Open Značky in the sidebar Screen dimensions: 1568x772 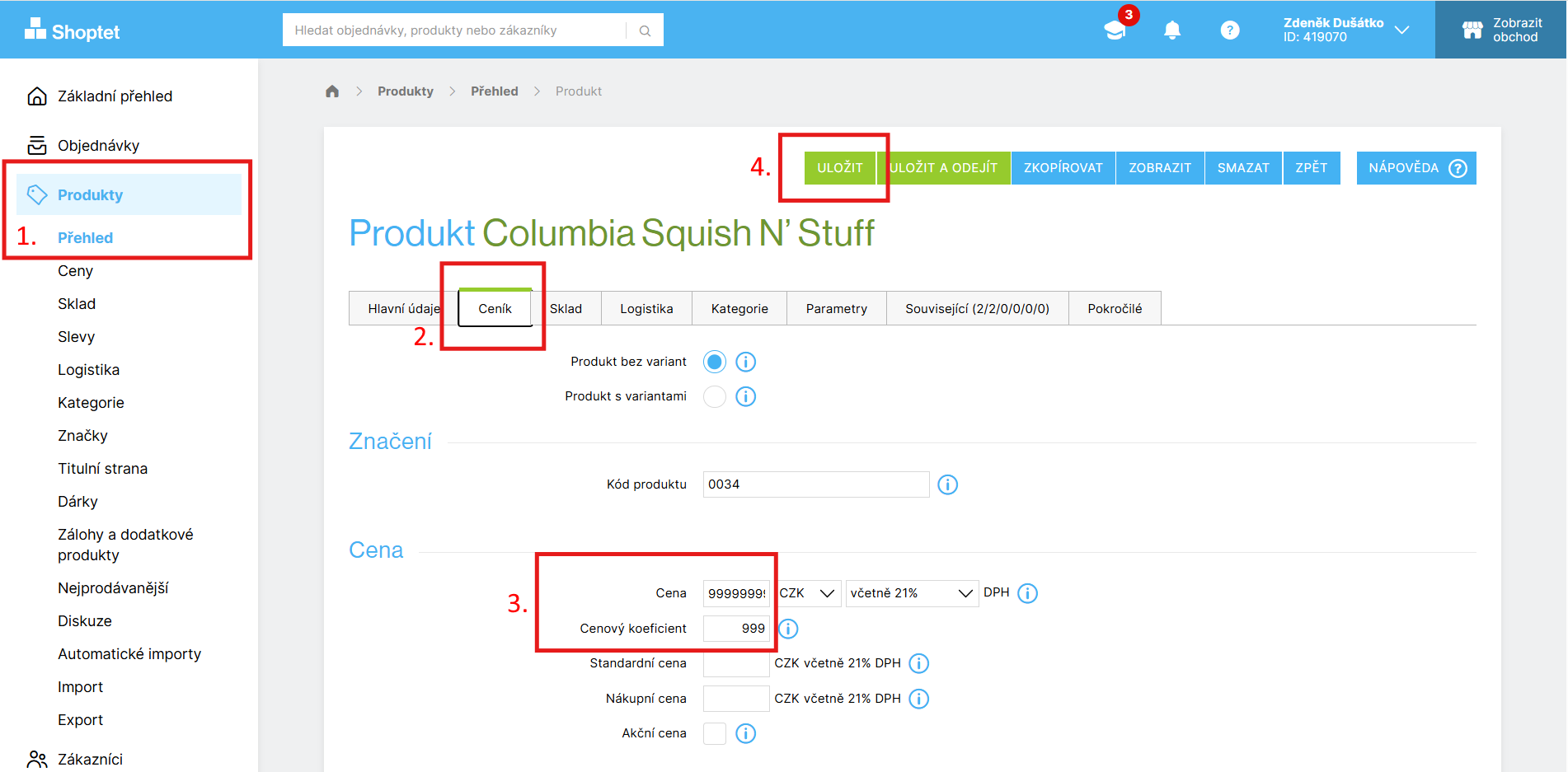(82, 436)
